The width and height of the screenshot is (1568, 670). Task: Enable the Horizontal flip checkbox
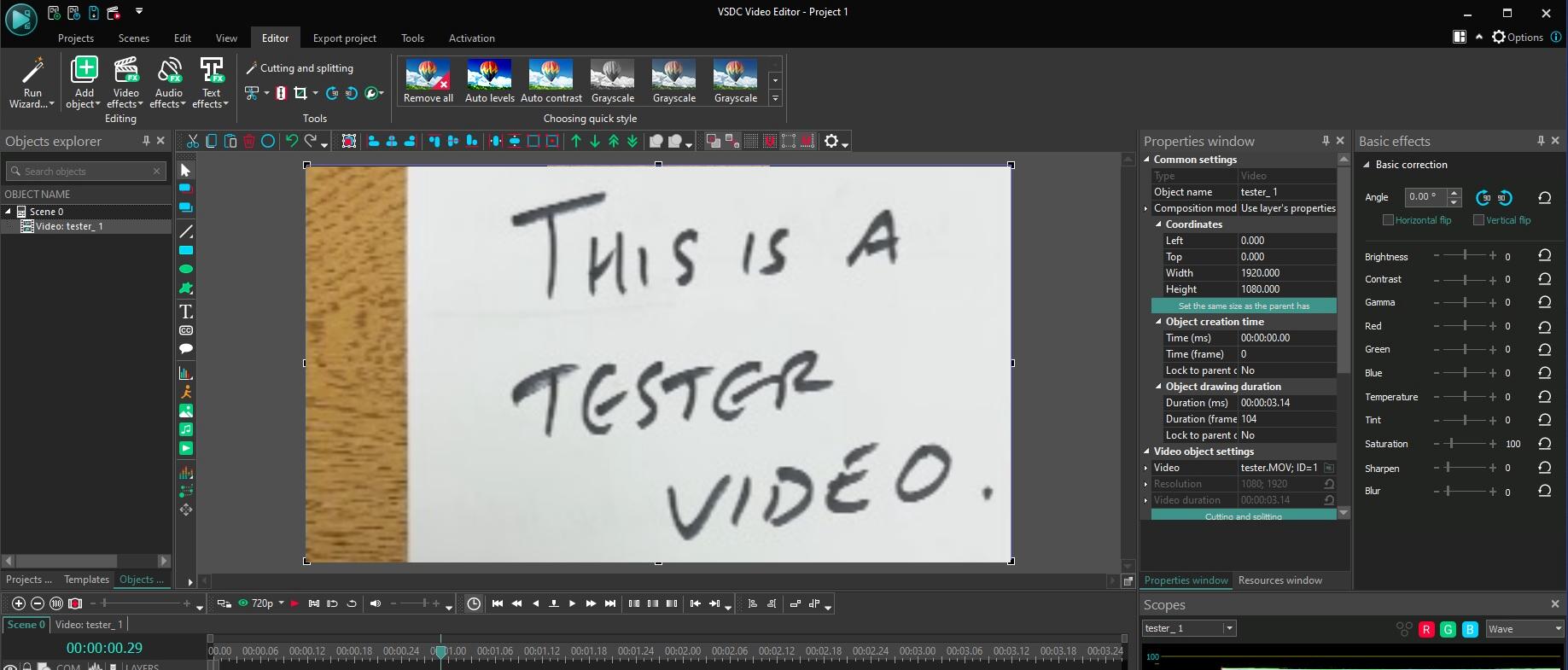[1388, 220]
